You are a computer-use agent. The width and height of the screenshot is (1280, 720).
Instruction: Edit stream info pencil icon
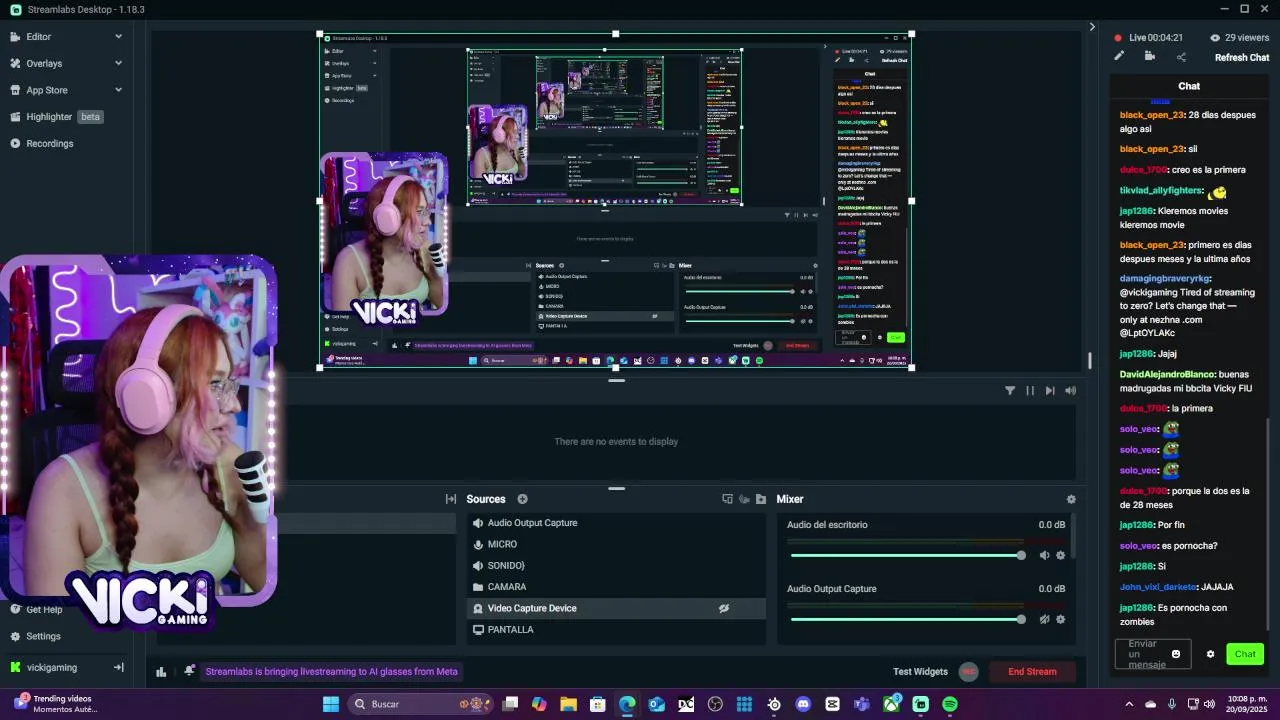1119,56
